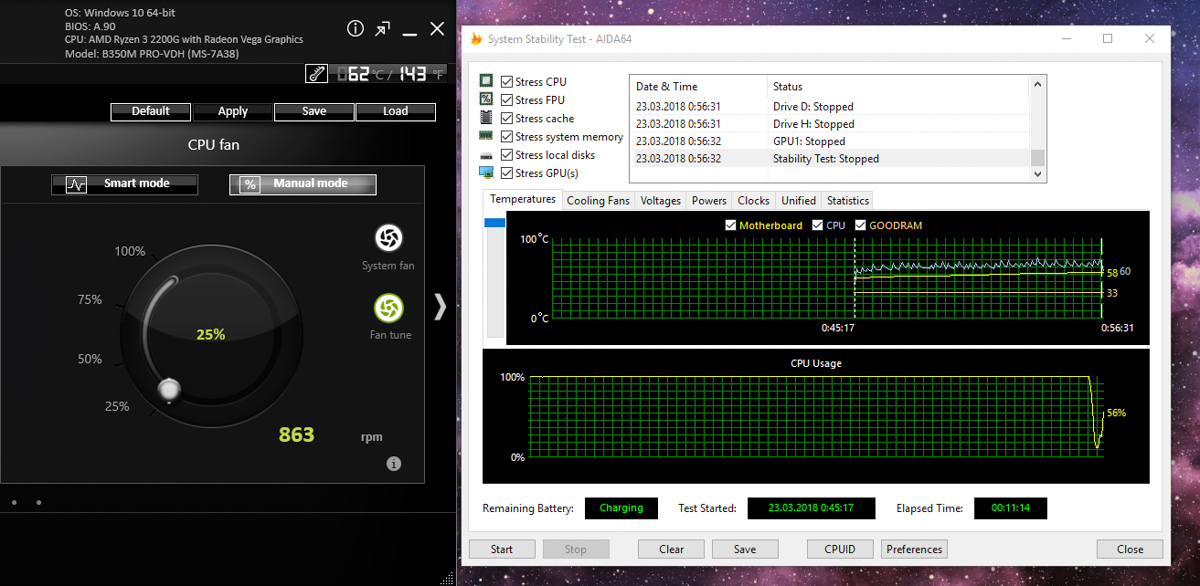1200x586 pixels.
Task: Click the blue graph scale slider
Action: 495,223
